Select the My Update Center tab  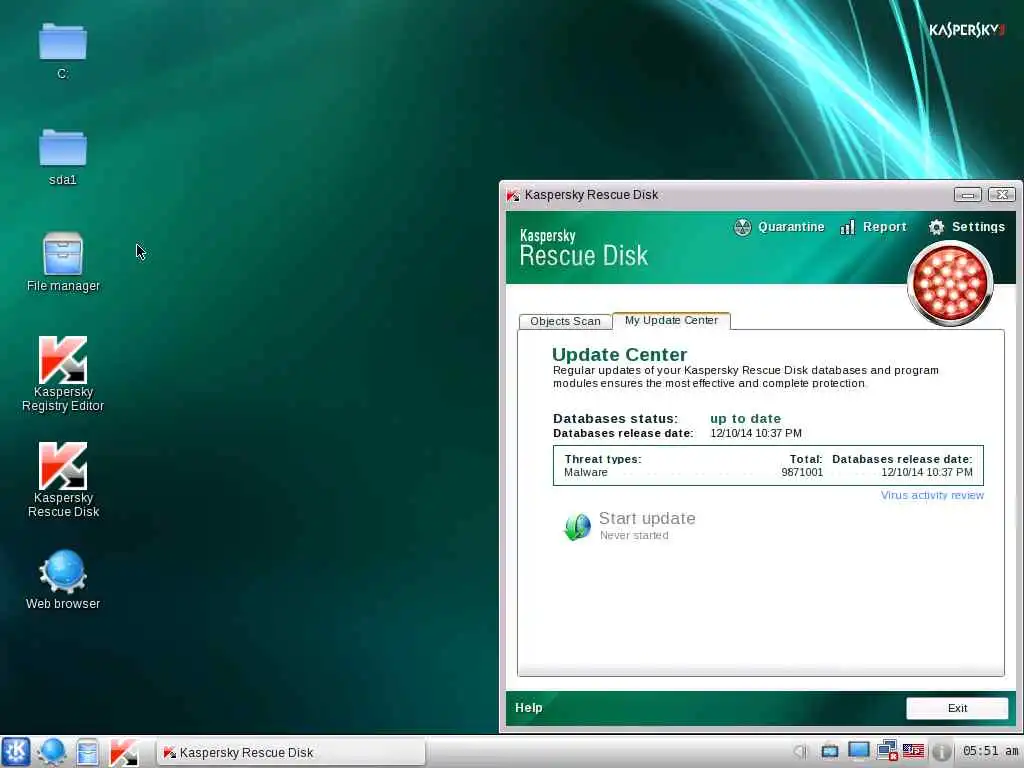(671, 320)
